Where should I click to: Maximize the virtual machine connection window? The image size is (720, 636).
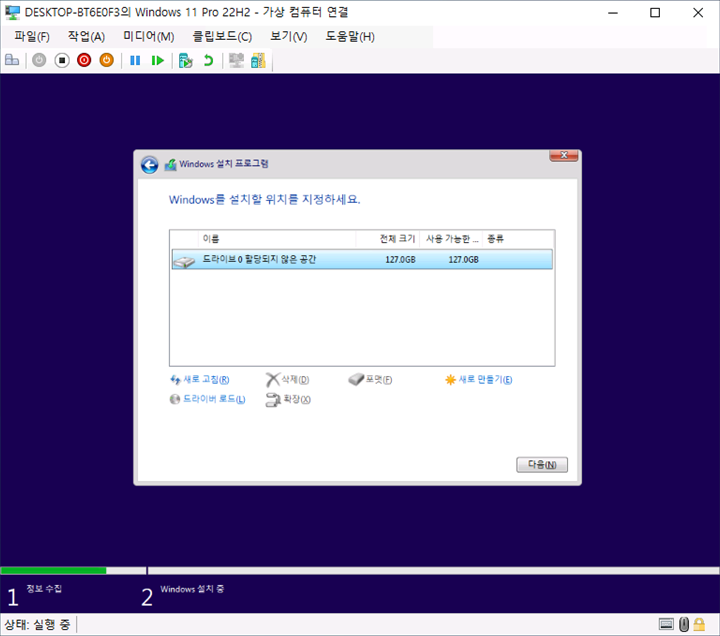click(655, 13)
